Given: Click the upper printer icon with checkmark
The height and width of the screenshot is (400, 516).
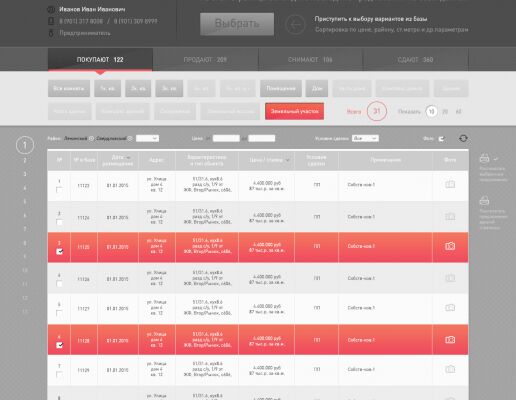Looking at the screenshot, I should [484, 158].
